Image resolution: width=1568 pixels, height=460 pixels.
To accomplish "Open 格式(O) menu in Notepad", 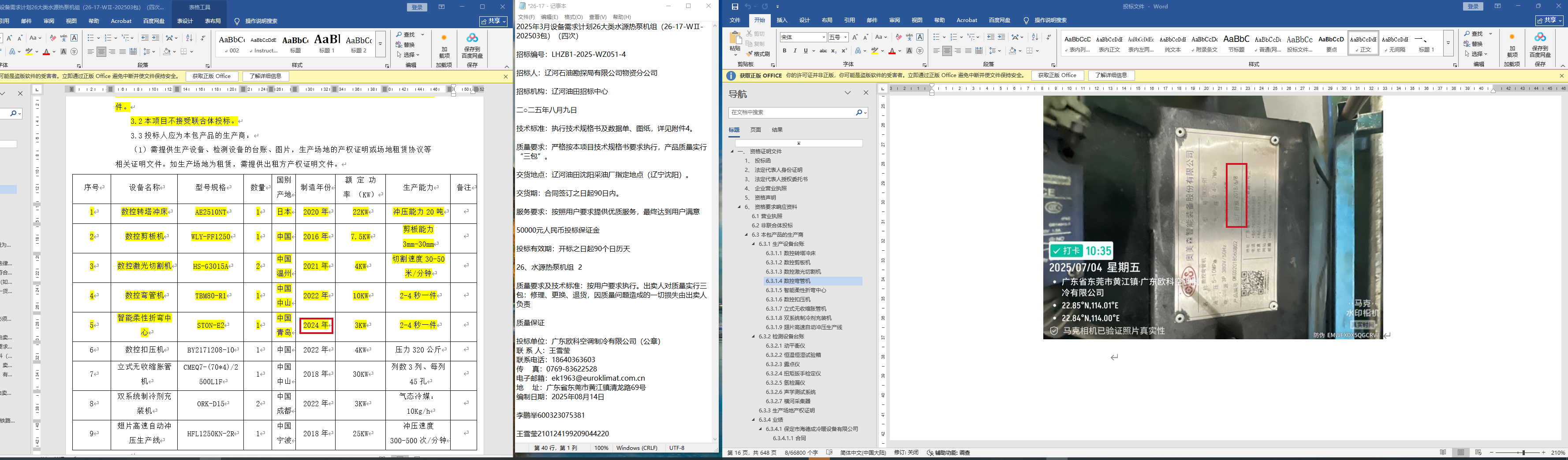I will [573, 17].
